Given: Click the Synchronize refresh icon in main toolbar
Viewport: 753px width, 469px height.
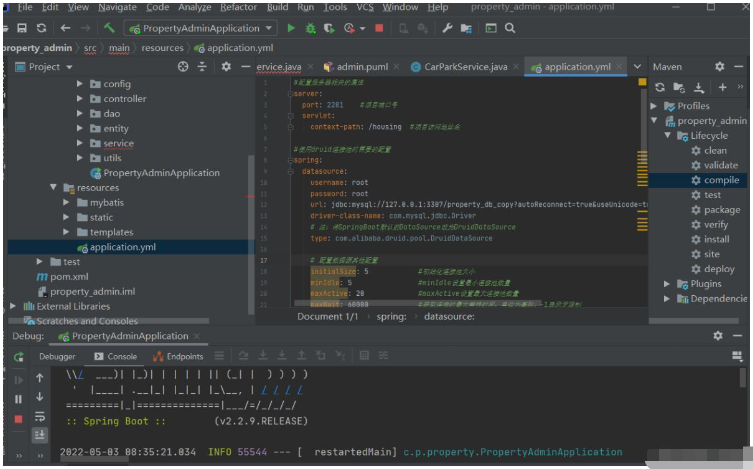Looking at the screenshot, I should (41, 28).
